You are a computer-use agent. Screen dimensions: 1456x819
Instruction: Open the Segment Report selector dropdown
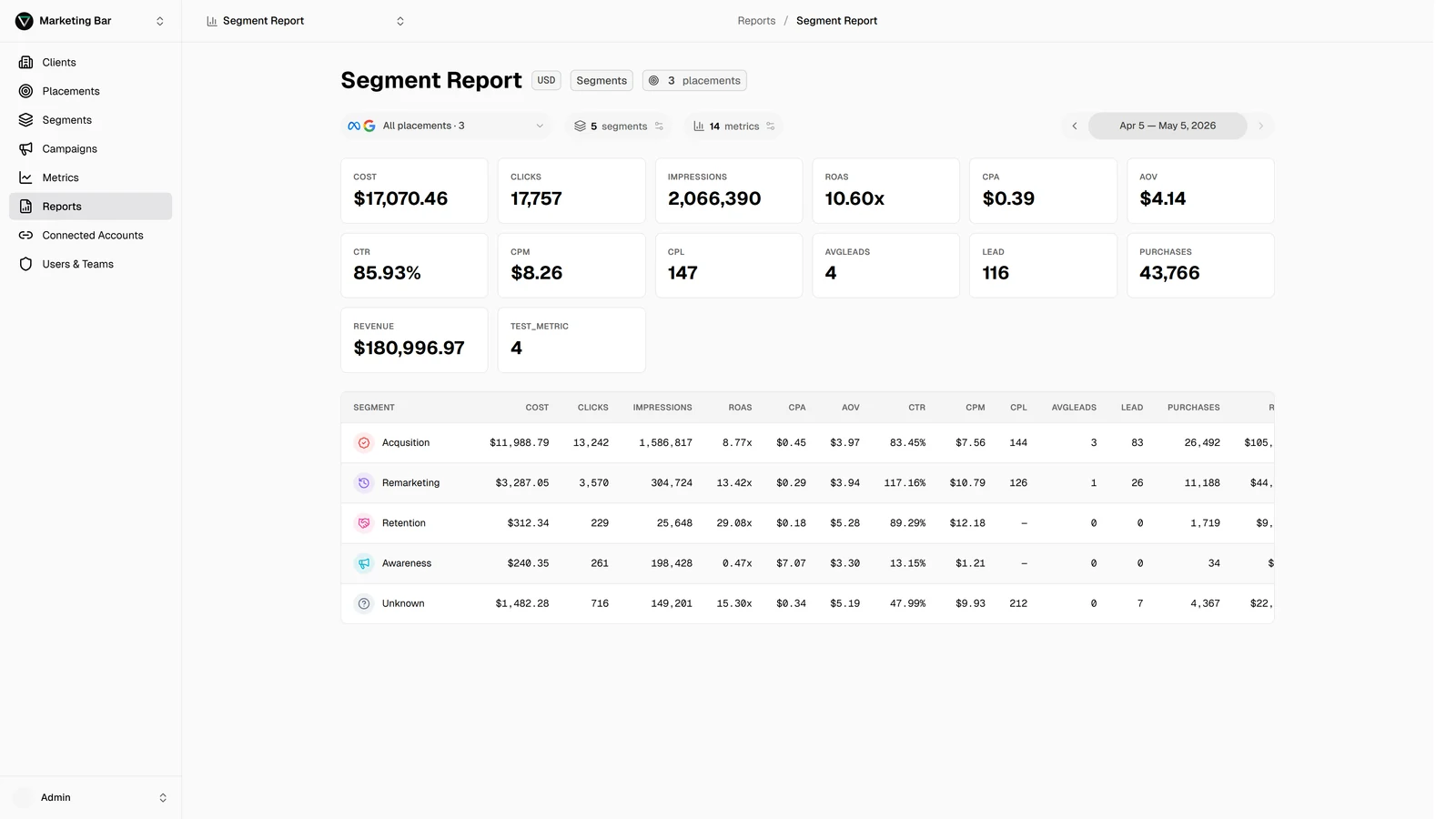point(305,21)
